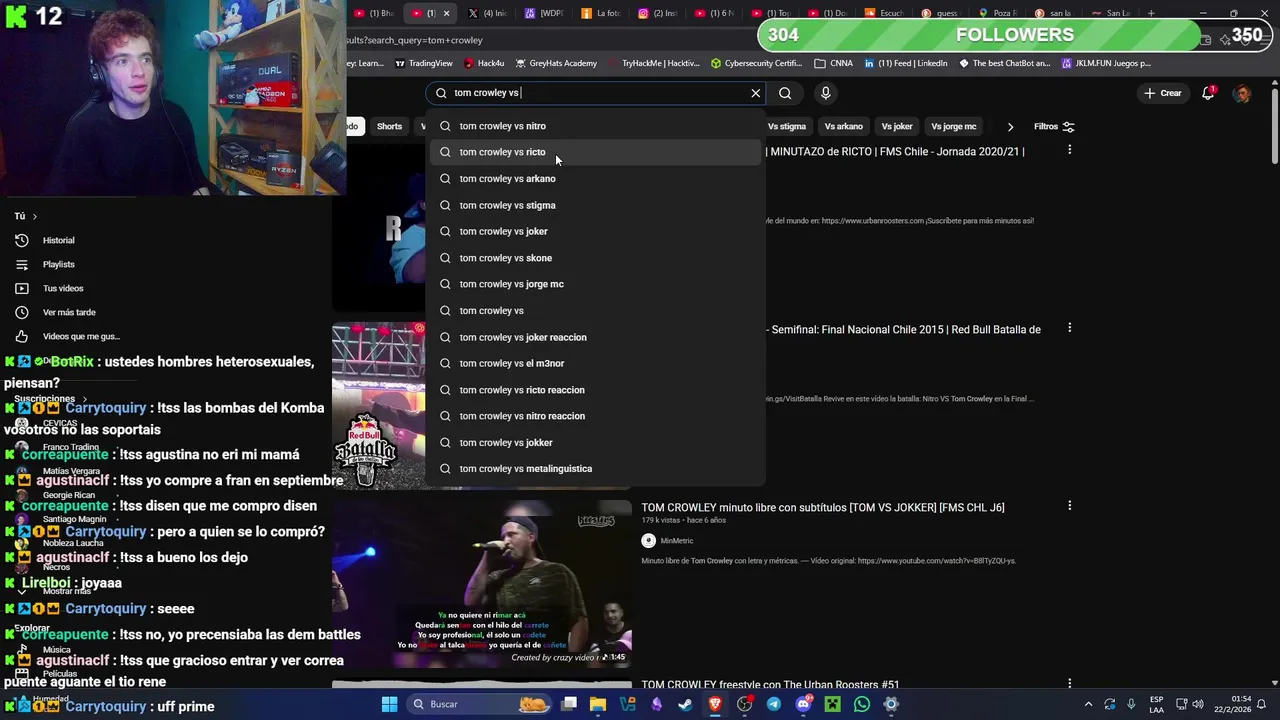Choose suggestion tom crowley vs arkano
1280x720 pixels.
[x=596, y=179]
